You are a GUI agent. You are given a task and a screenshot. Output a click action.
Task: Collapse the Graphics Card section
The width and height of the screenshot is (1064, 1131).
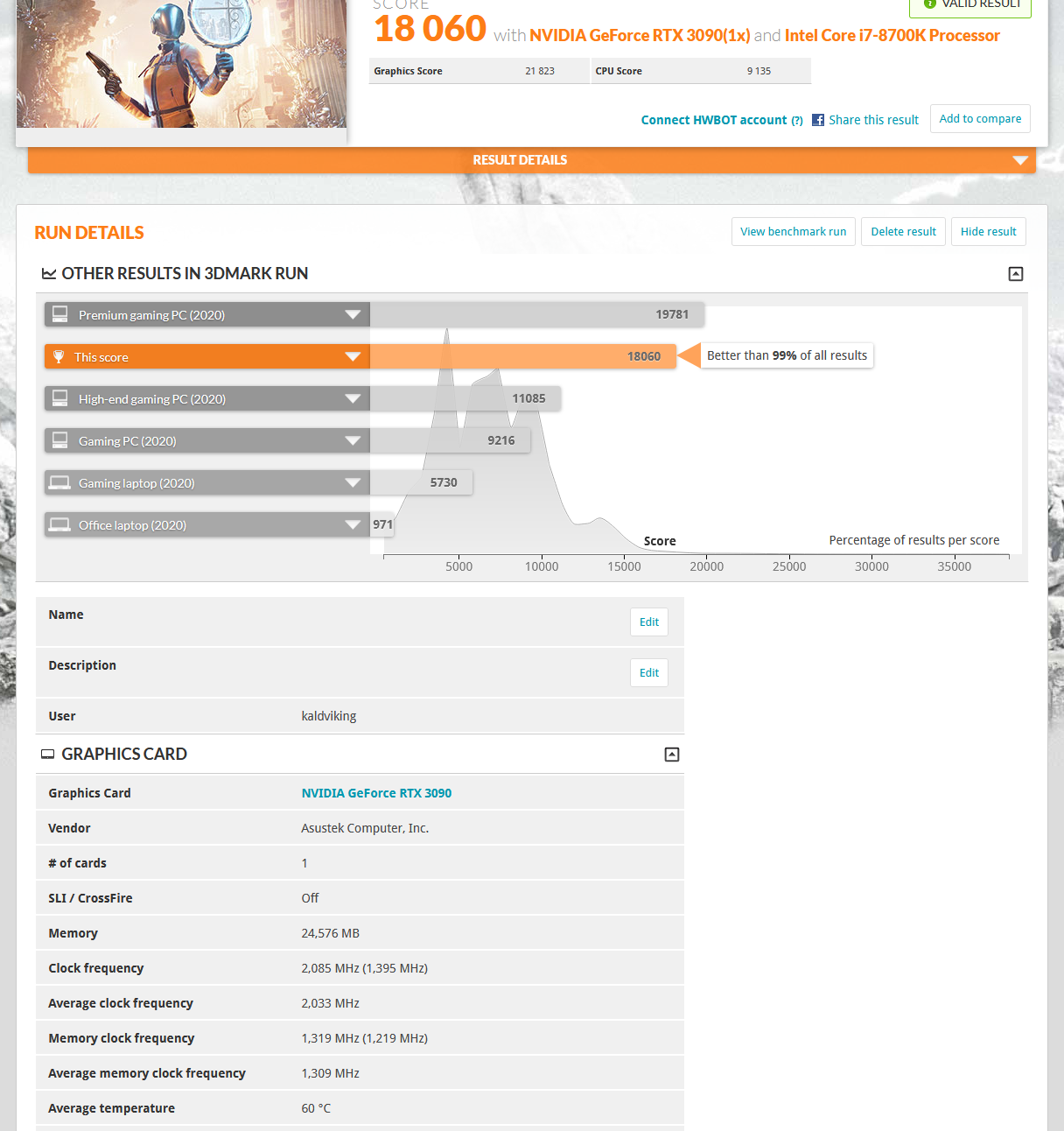click(672, 755)
